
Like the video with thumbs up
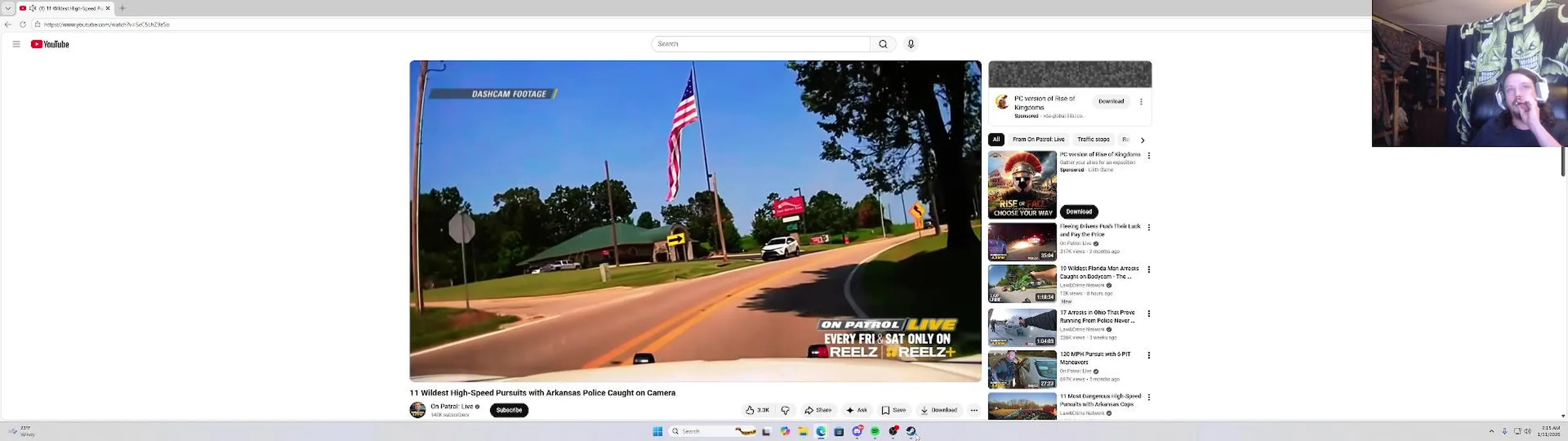758,410
